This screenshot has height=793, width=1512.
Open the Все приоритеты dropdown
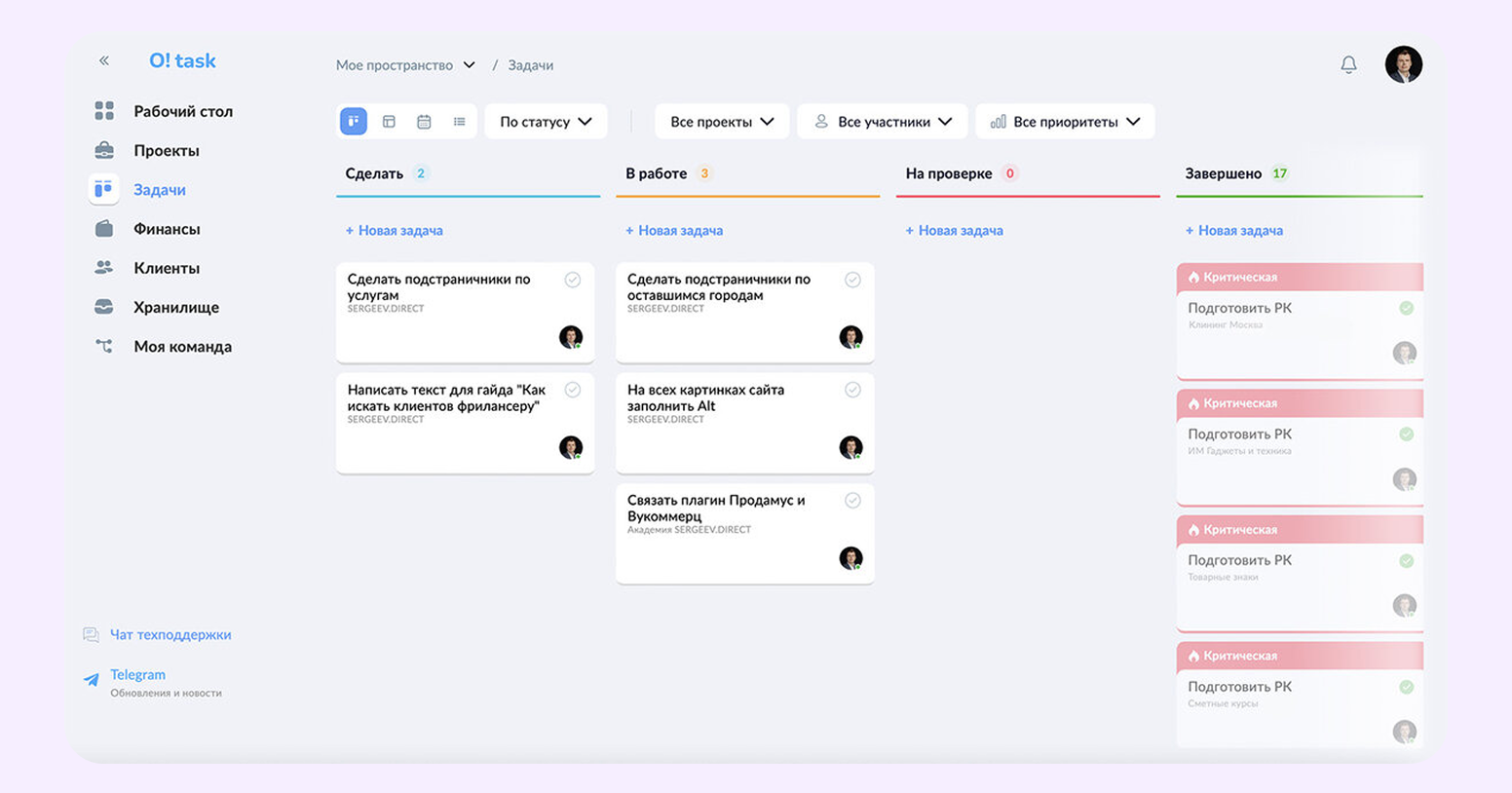coord(1065,121)
